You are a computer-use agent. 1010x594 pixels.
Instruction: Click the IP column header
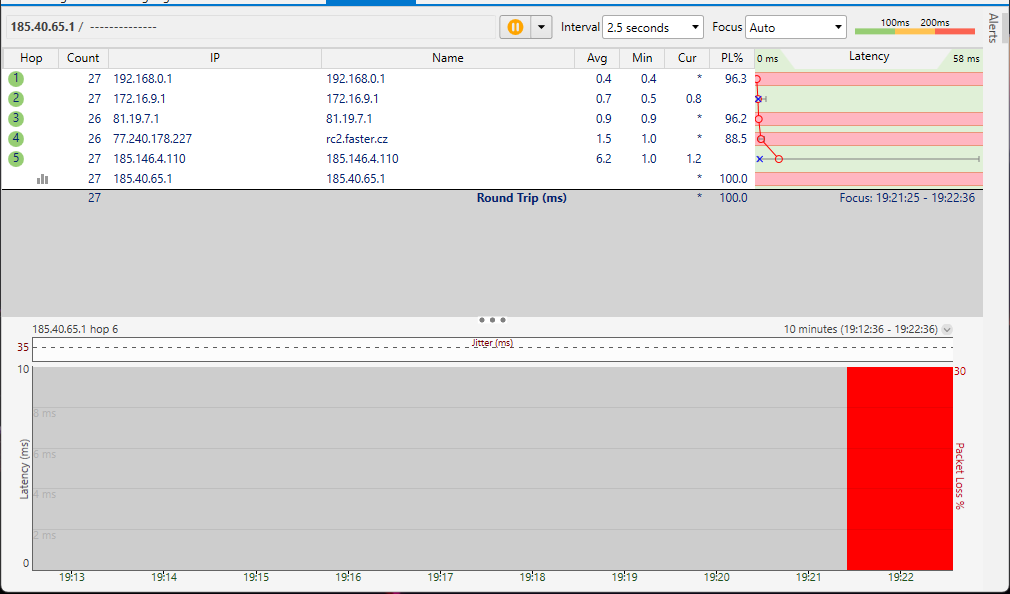(x=214, y=58)
